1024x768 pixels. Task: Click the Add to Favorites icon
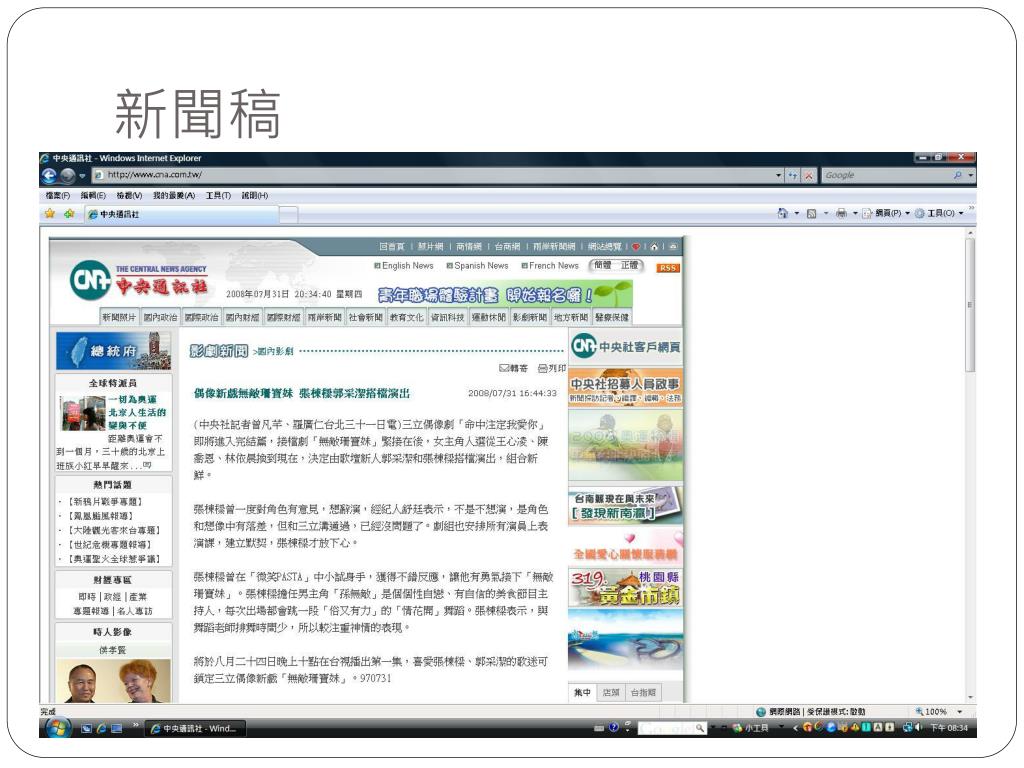(x=69, y=214)
